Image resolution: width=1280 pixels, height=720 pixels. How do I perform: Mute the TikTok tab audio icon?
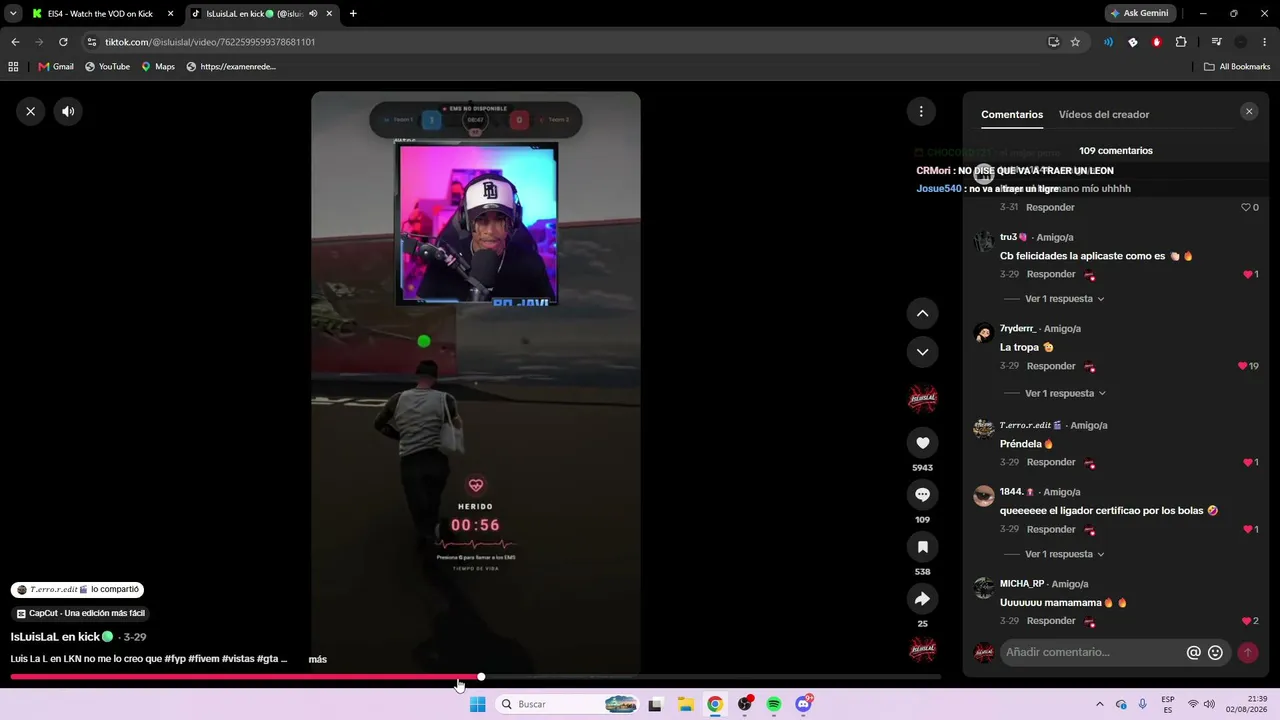click(314, 14)
